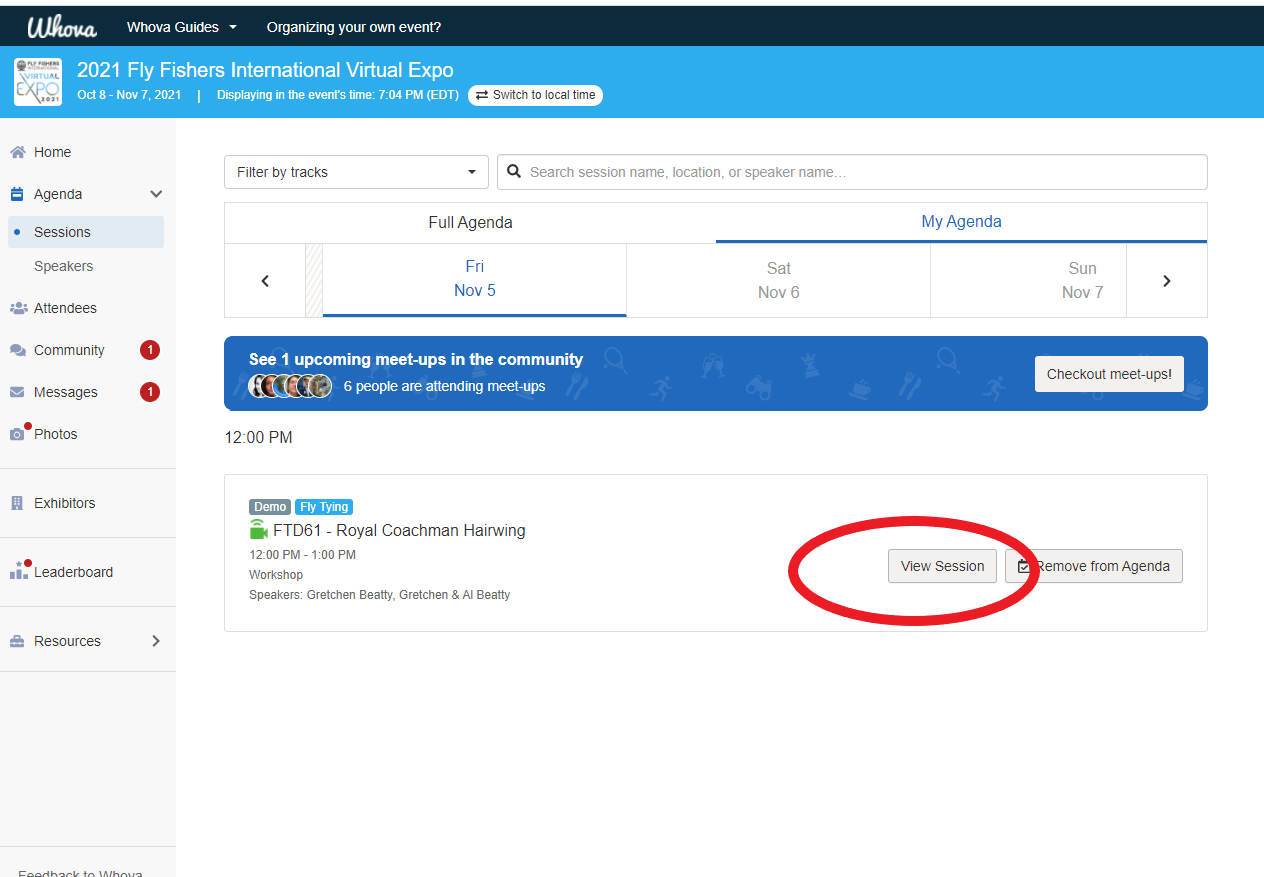Image resolution: width=1264 pixels, height=877 pixels.
Task: Click the Demo tag label
Action: [270, 507]
